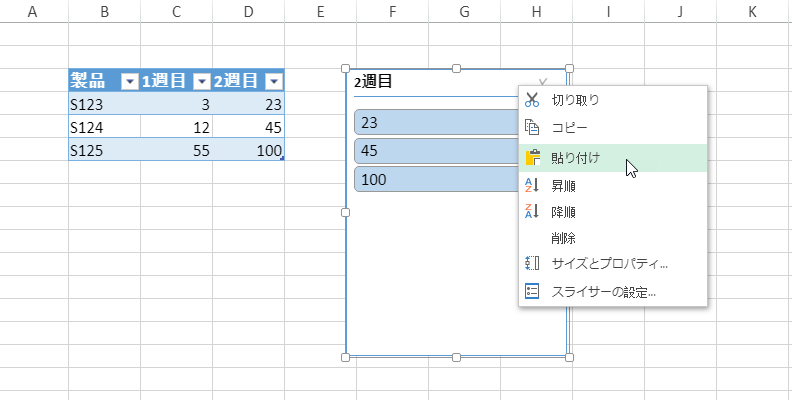
Task: Click the Z-A descending sort icon
Action: coord(532,211)
